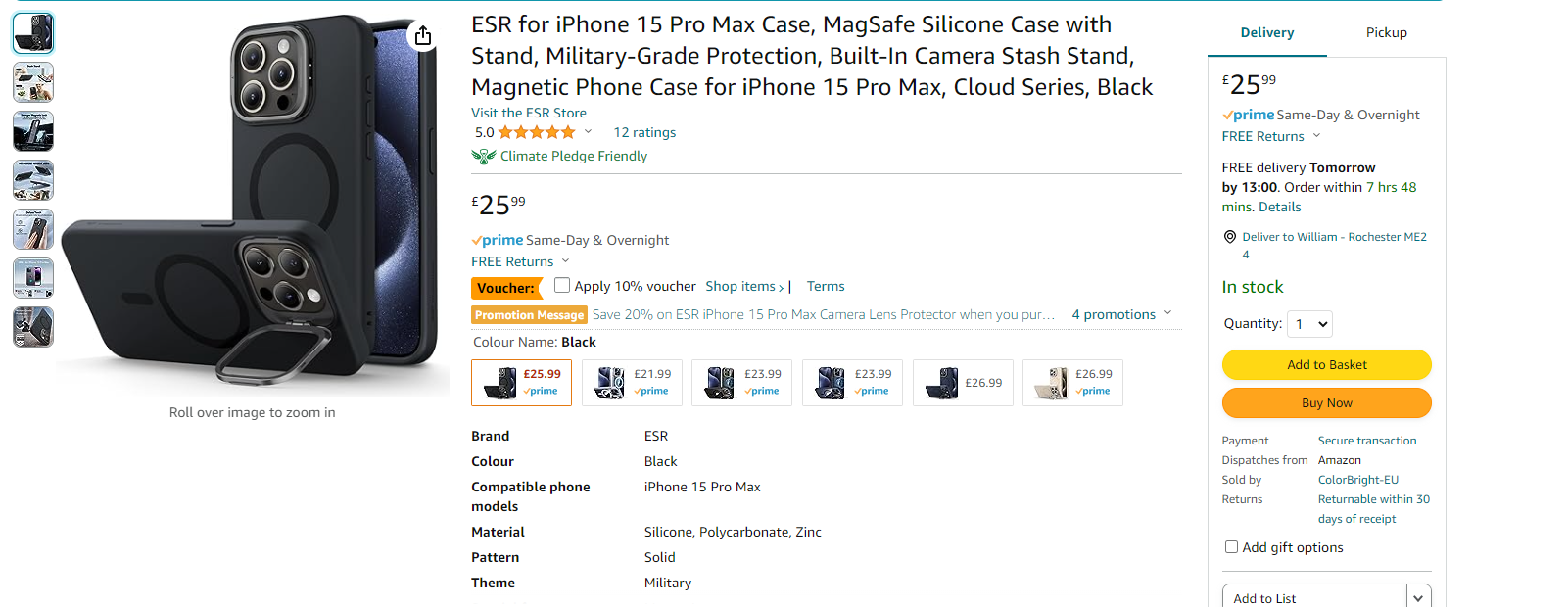Viewport: 1568px width, 607px height.
Task: Click the Climate Pledge Friendly leaf icon
Action: [x=484, y=157]
